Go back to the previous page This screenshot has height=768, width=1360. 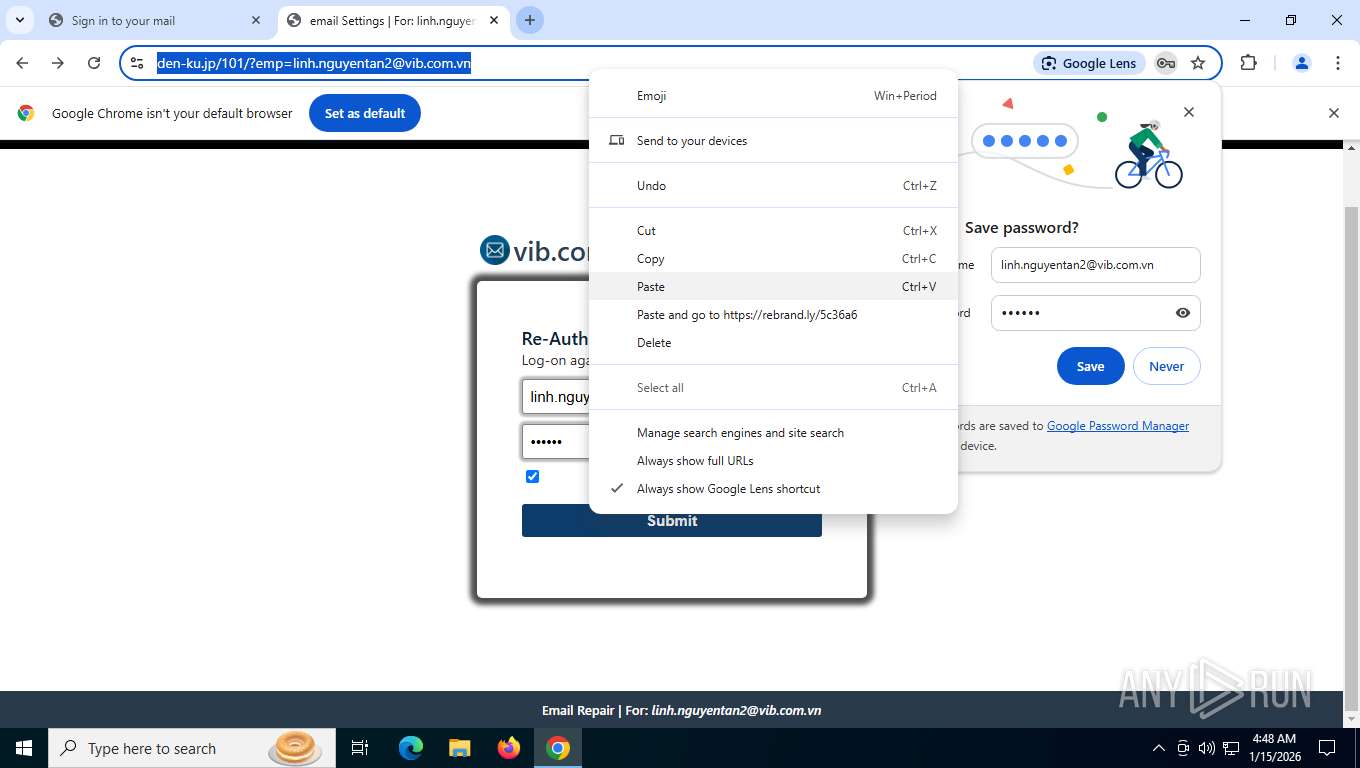pos(22,63)
